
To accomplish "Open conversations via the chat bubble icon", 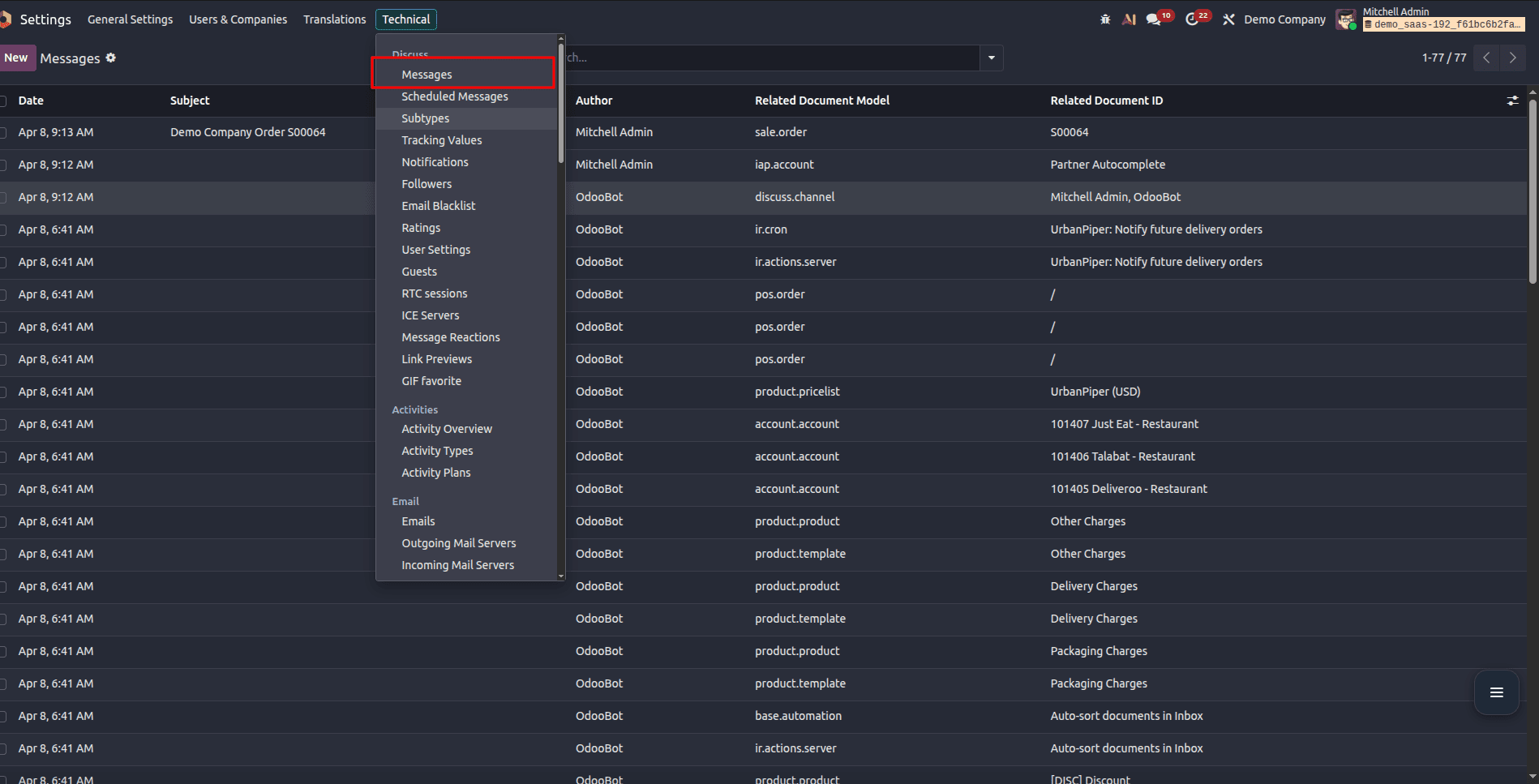I will click(x=1155, y=18).
